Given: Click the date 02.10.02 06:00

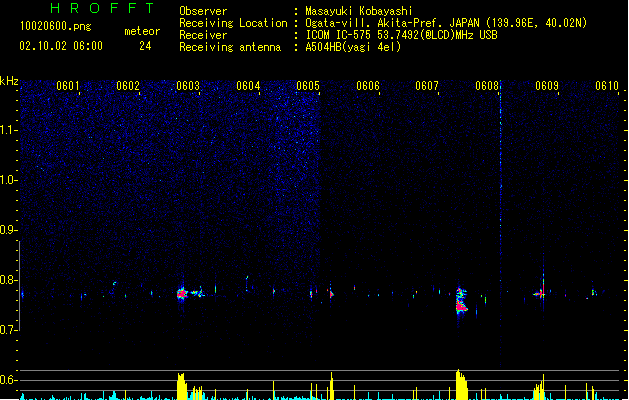Looking at the screenshot, I should (61, 46).
